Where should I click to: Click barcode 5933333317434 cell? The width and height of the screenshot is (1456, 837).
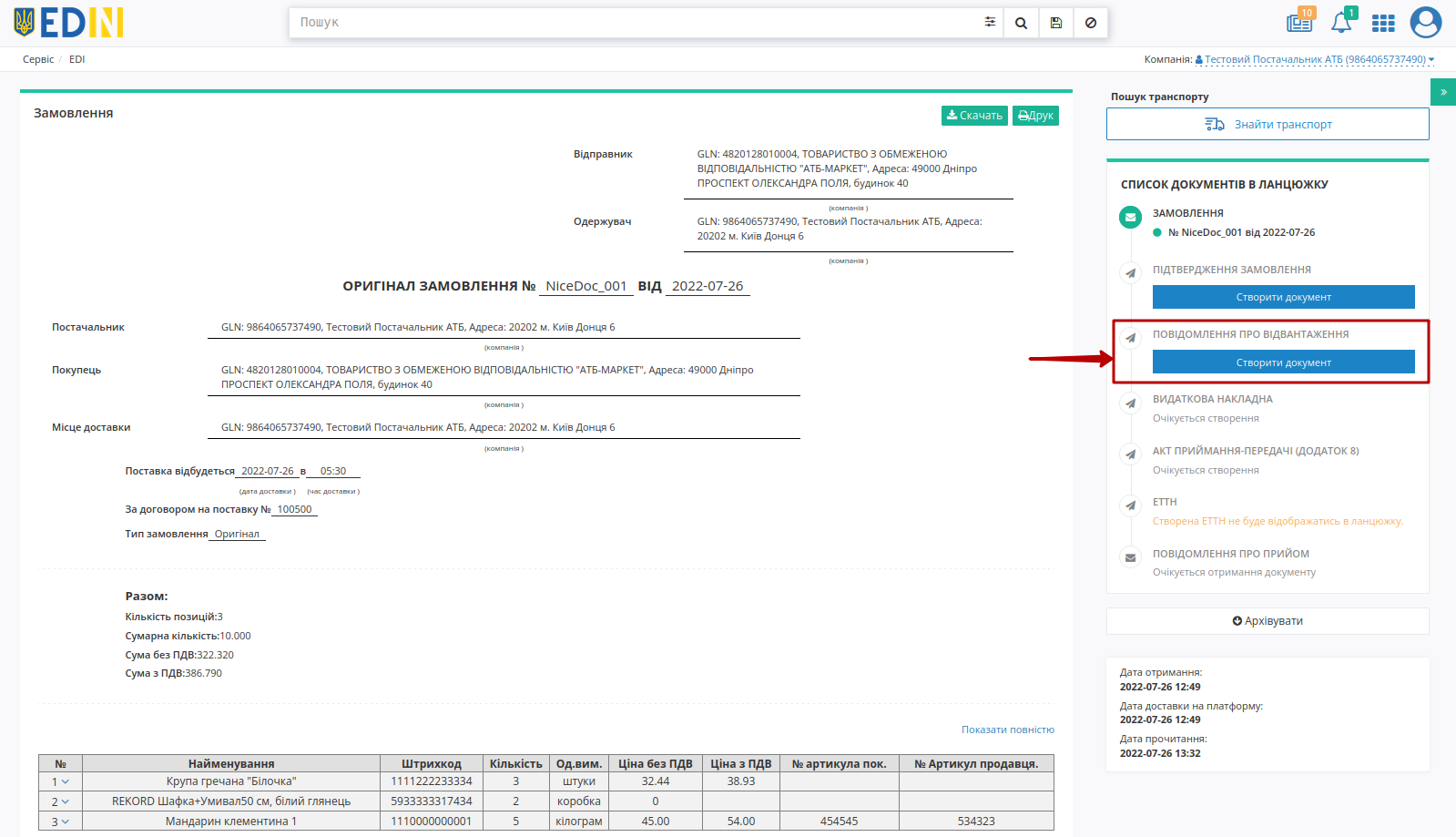pyautogui.click(x=432, y=801)
